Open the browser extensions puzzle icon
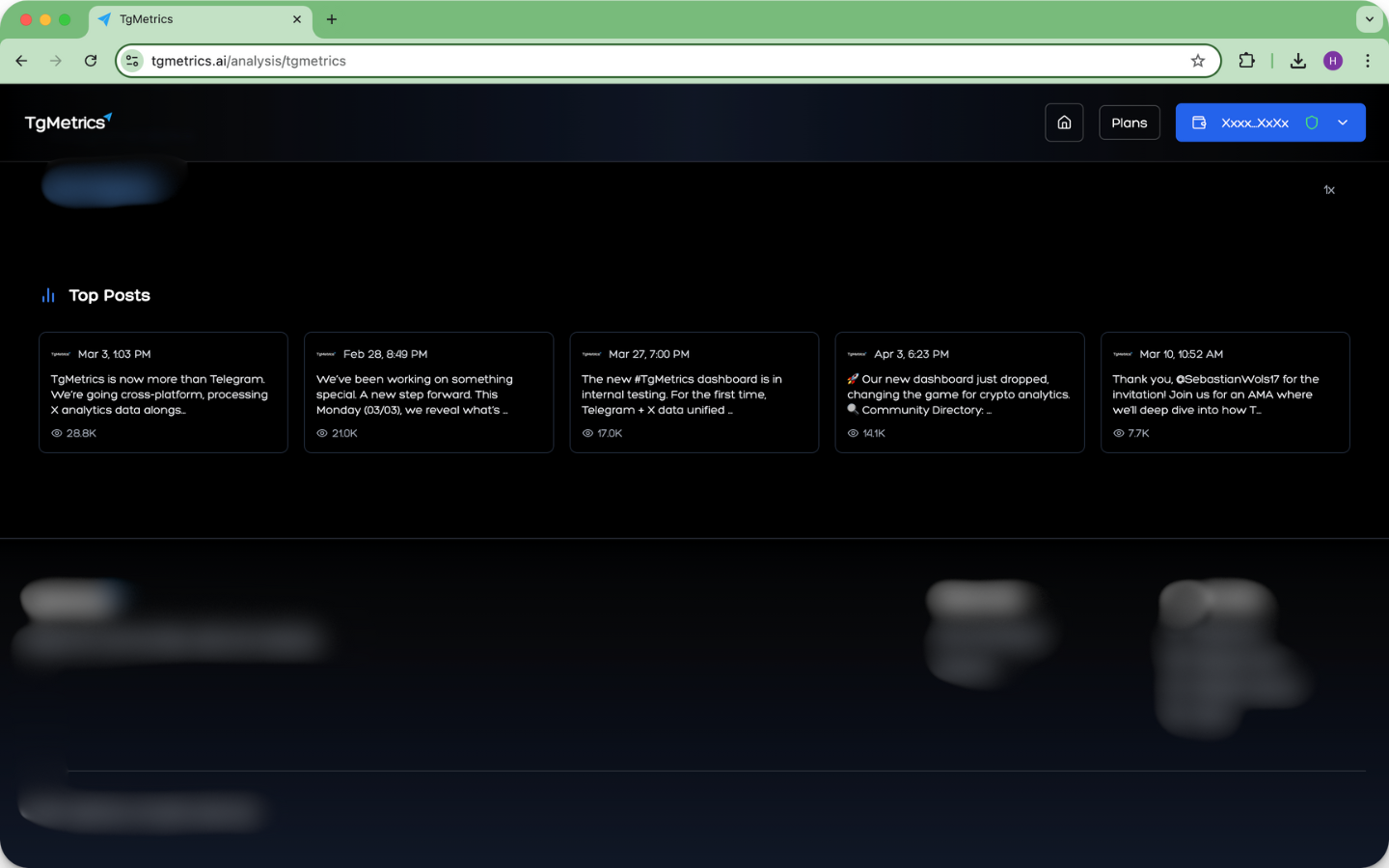This screenshot has width=1389, height=868. pos(1246,61)
